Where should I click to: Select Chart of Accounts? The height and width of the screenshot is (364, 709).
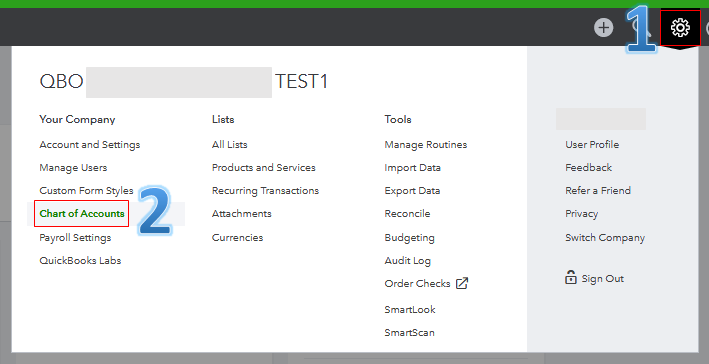tap(82, 213)
